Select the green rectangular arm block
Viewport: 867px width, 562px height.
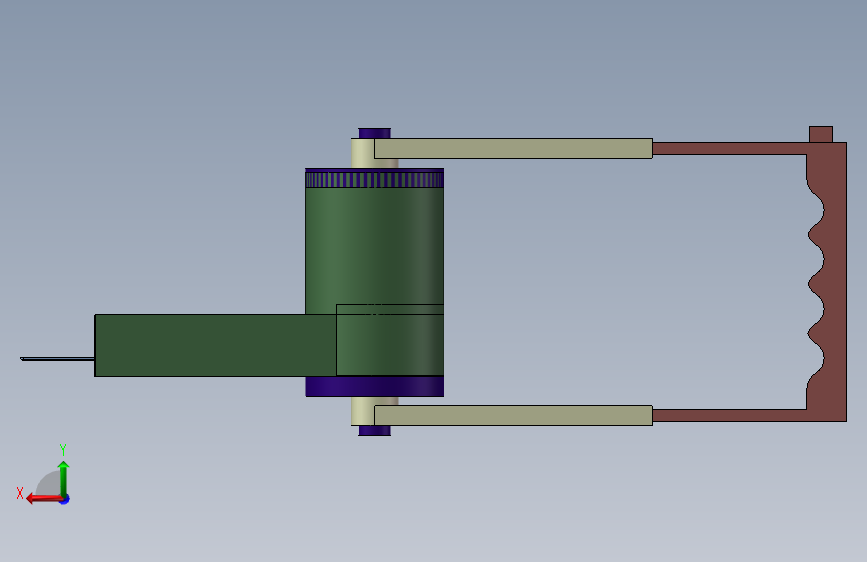pyautogui.click(x=215, y=345)
